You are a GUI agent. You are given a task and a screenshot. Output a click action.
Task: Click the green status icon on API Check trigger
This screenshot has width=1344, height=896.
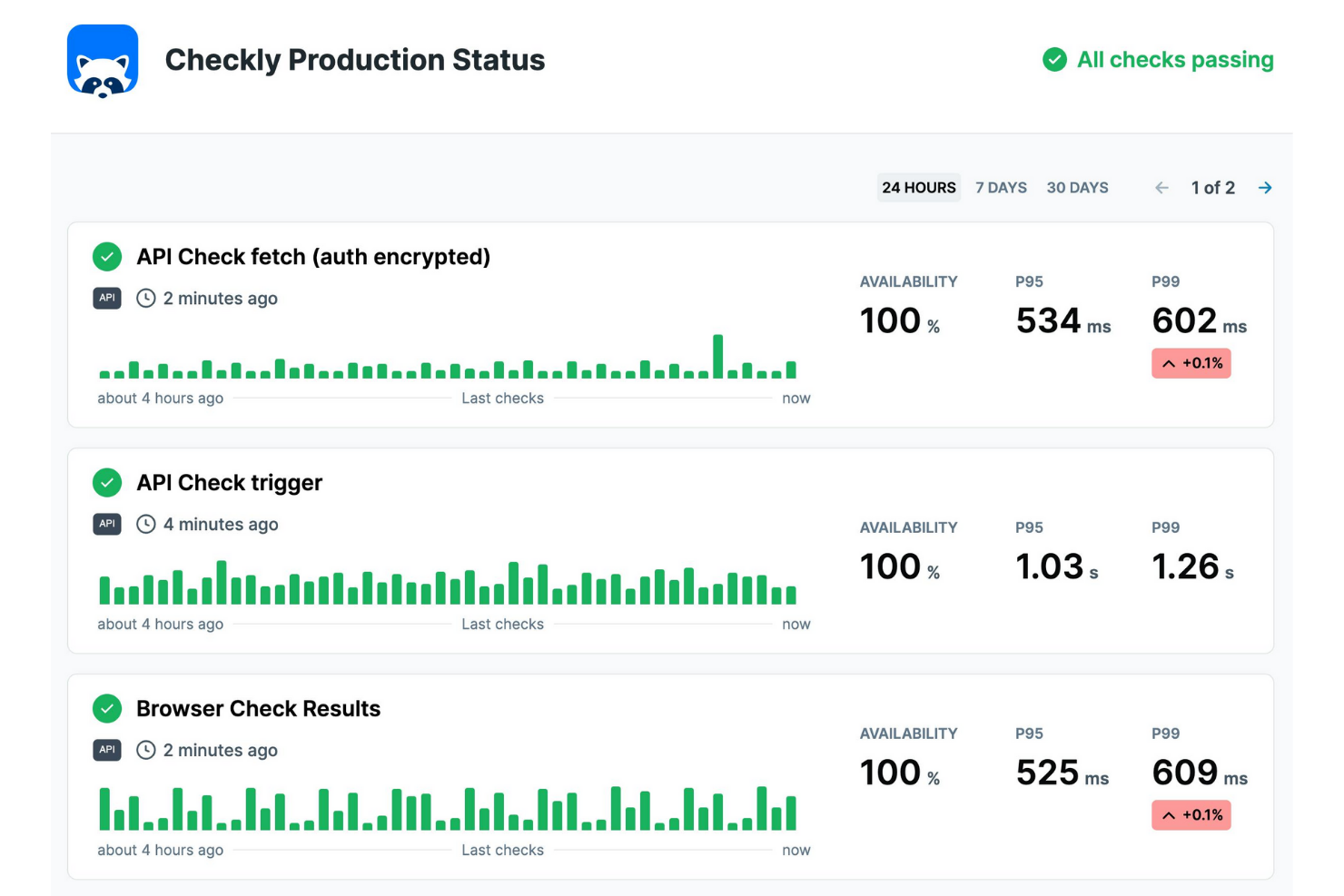(106, 482)
